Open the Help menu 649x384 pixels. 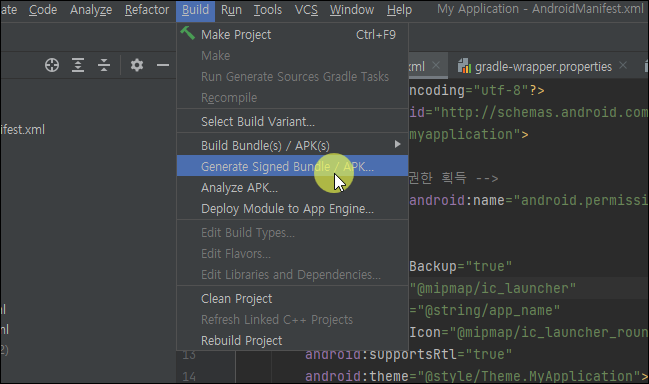[399, 10]
